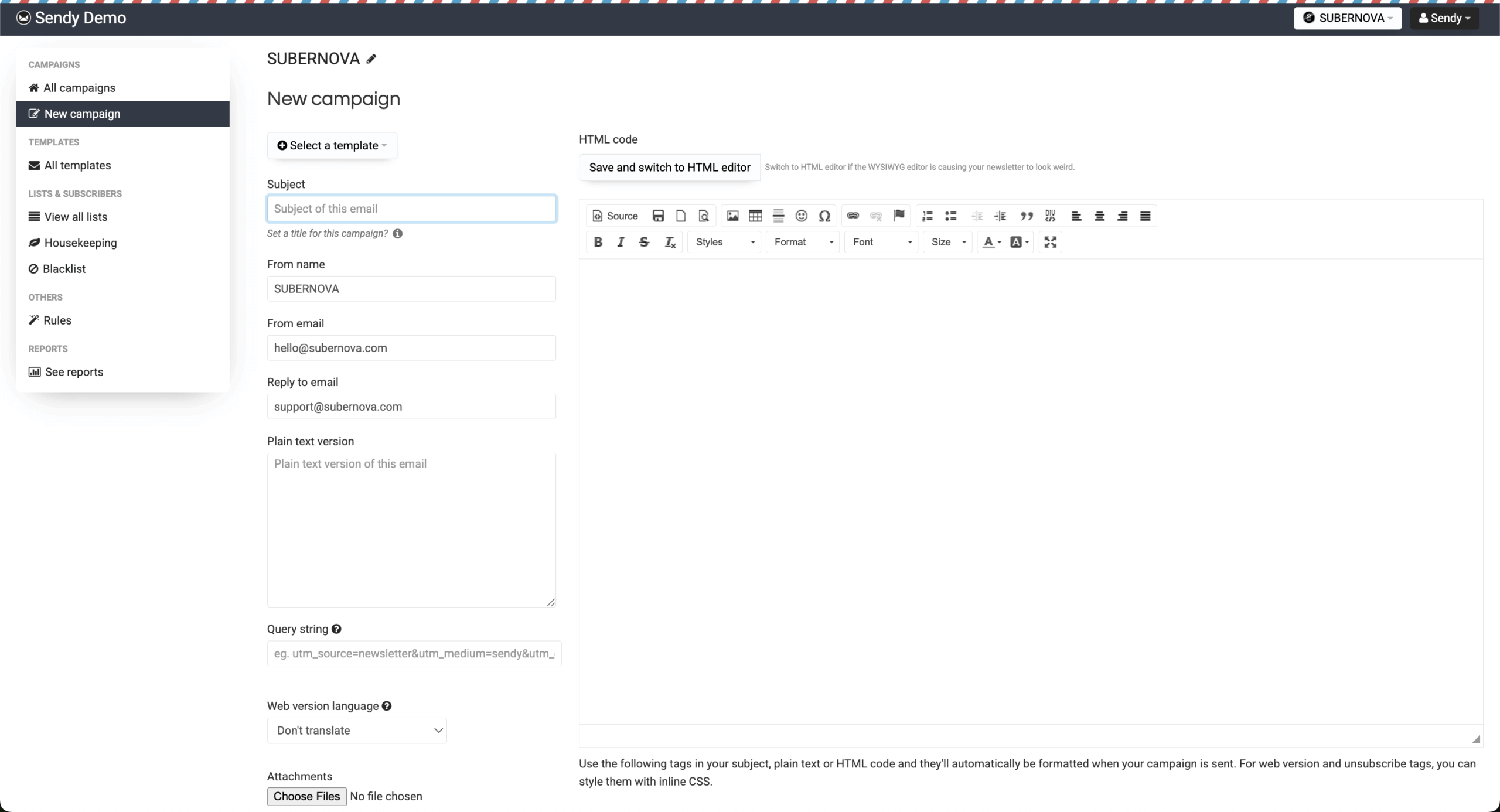This screenshot has height=812, width=1500.
Task: Toggle italic text style
Action: [621, 242]
